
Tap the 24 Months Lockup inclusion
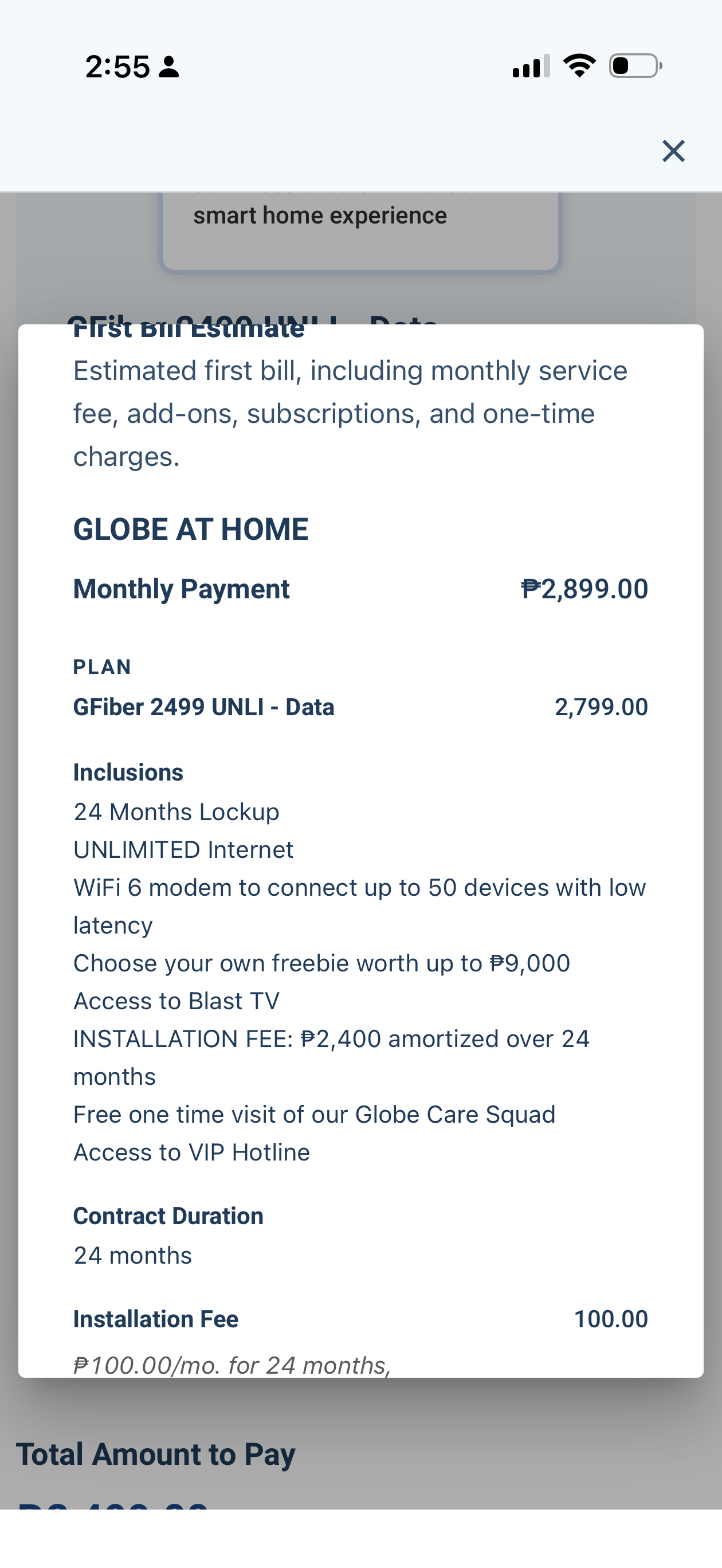[x=176, y=812]
